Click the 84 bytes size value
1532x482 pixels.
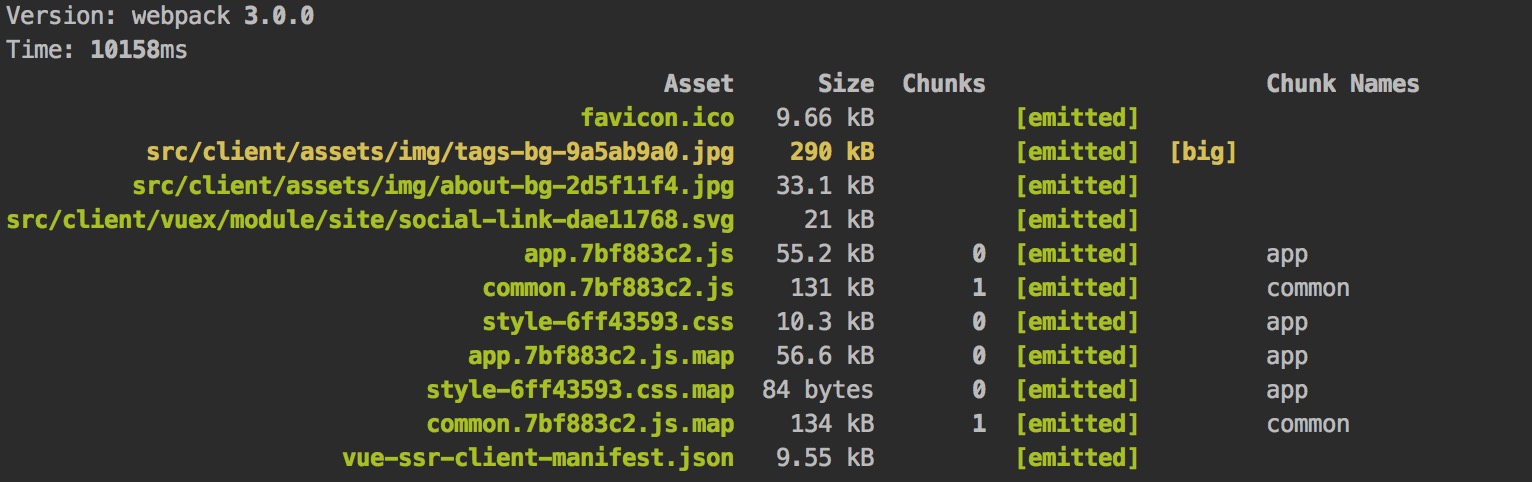click(817, 390)
